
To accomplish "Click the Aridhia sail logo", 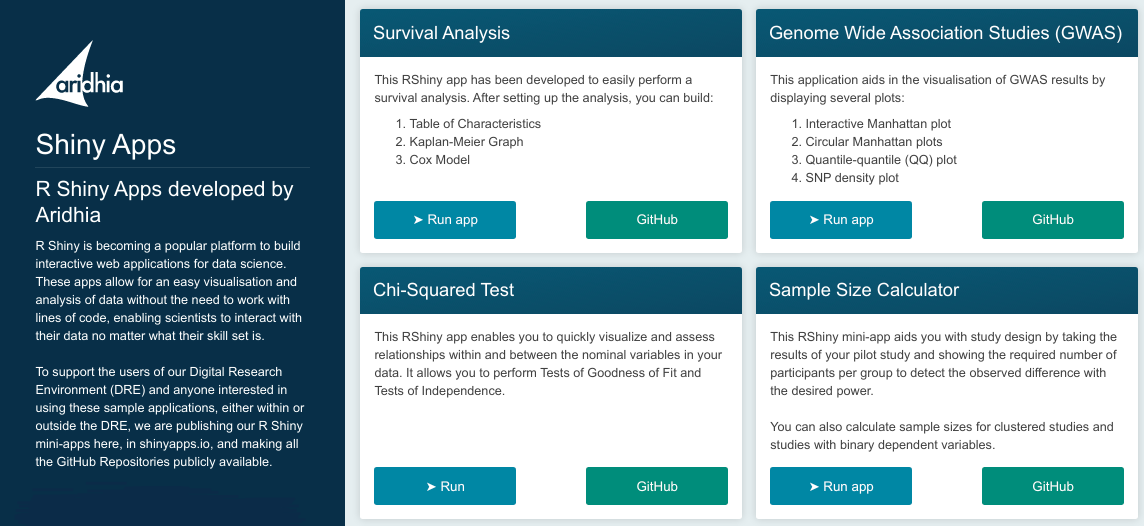I will (x=80, y=74).
